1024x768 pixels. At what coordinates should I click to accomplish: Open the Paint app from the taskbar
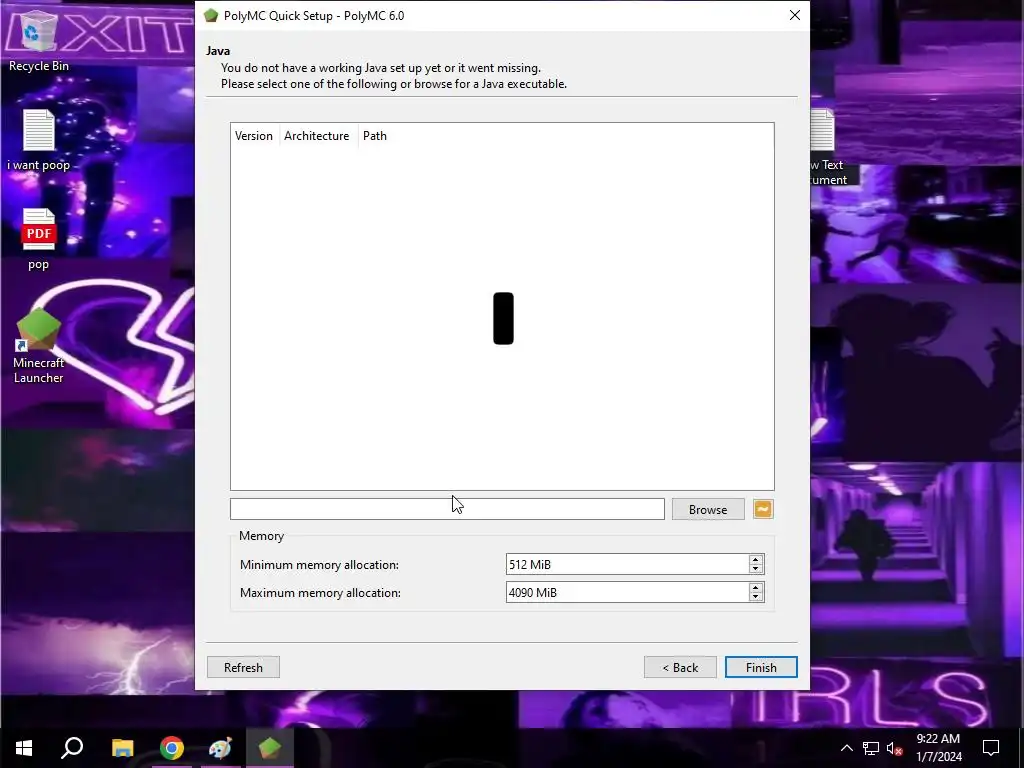click(221, 748)
